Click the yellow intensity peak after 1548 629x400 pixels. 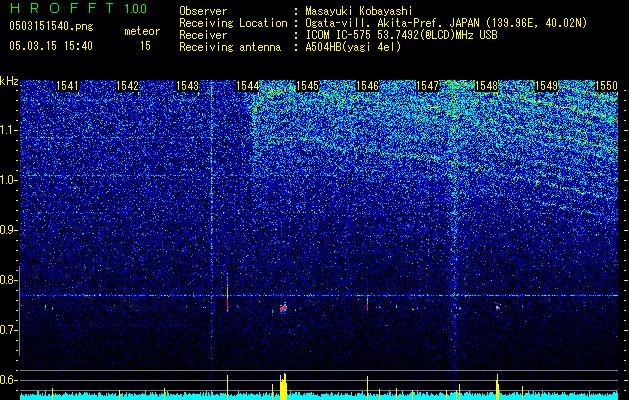[x=497, y=387]
